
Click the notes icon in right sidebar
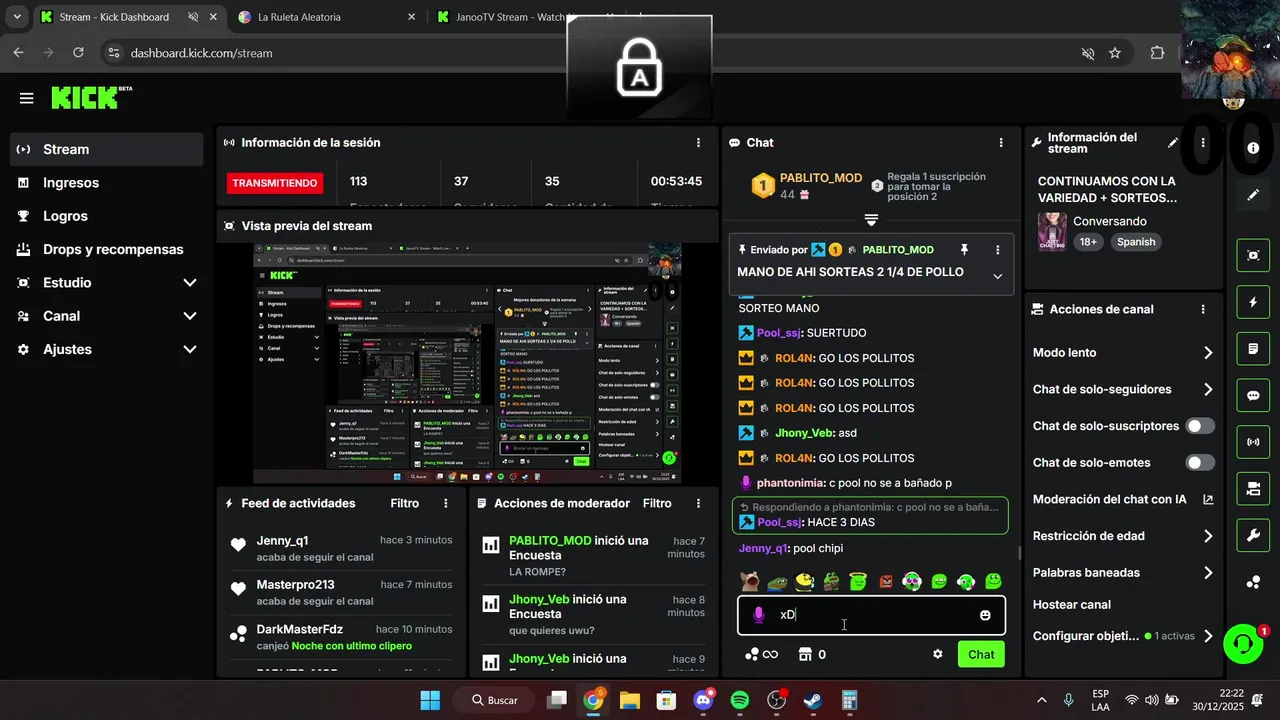click(1253, 349)
